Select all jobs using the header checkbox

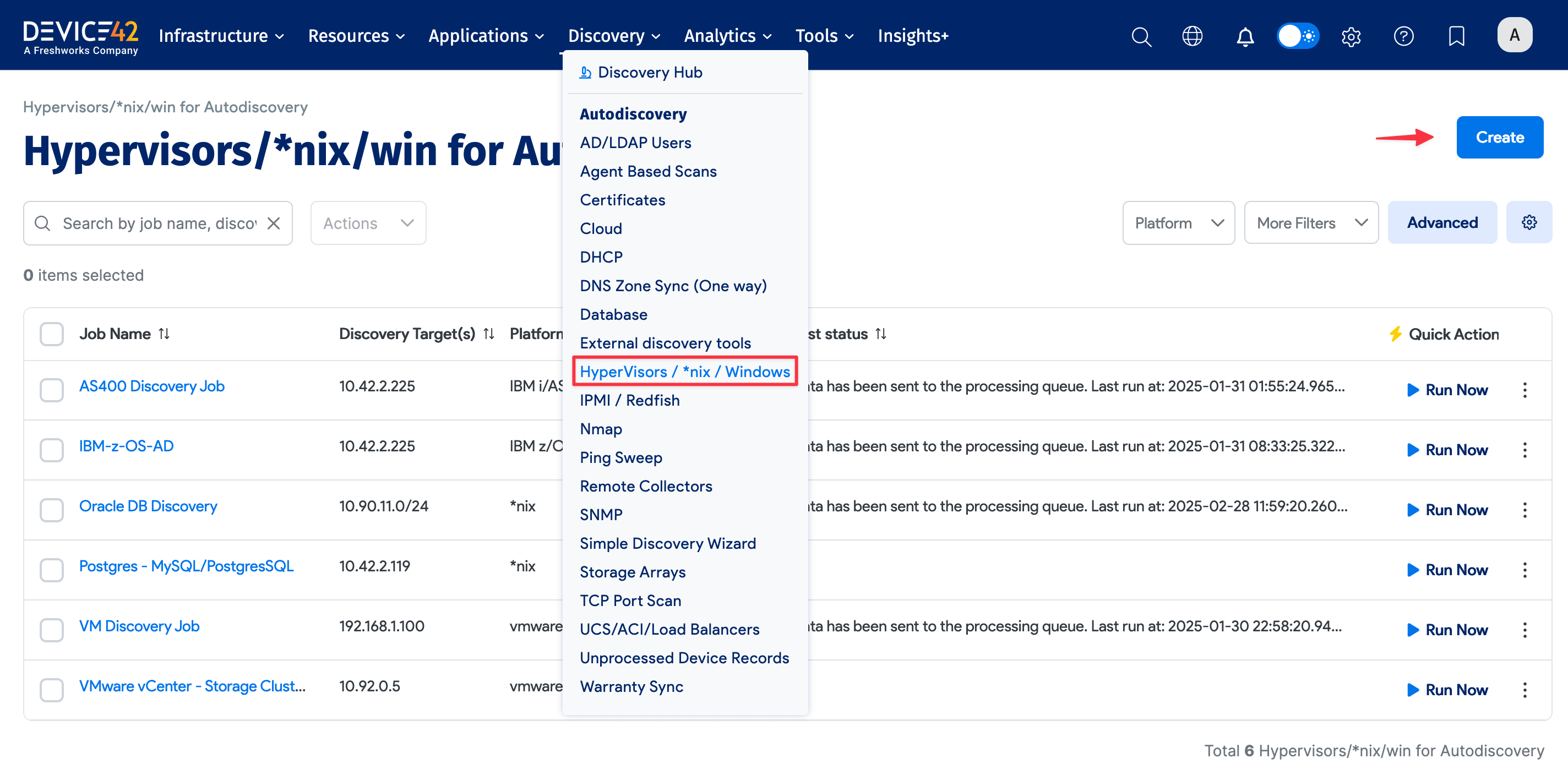click(52, 334)
